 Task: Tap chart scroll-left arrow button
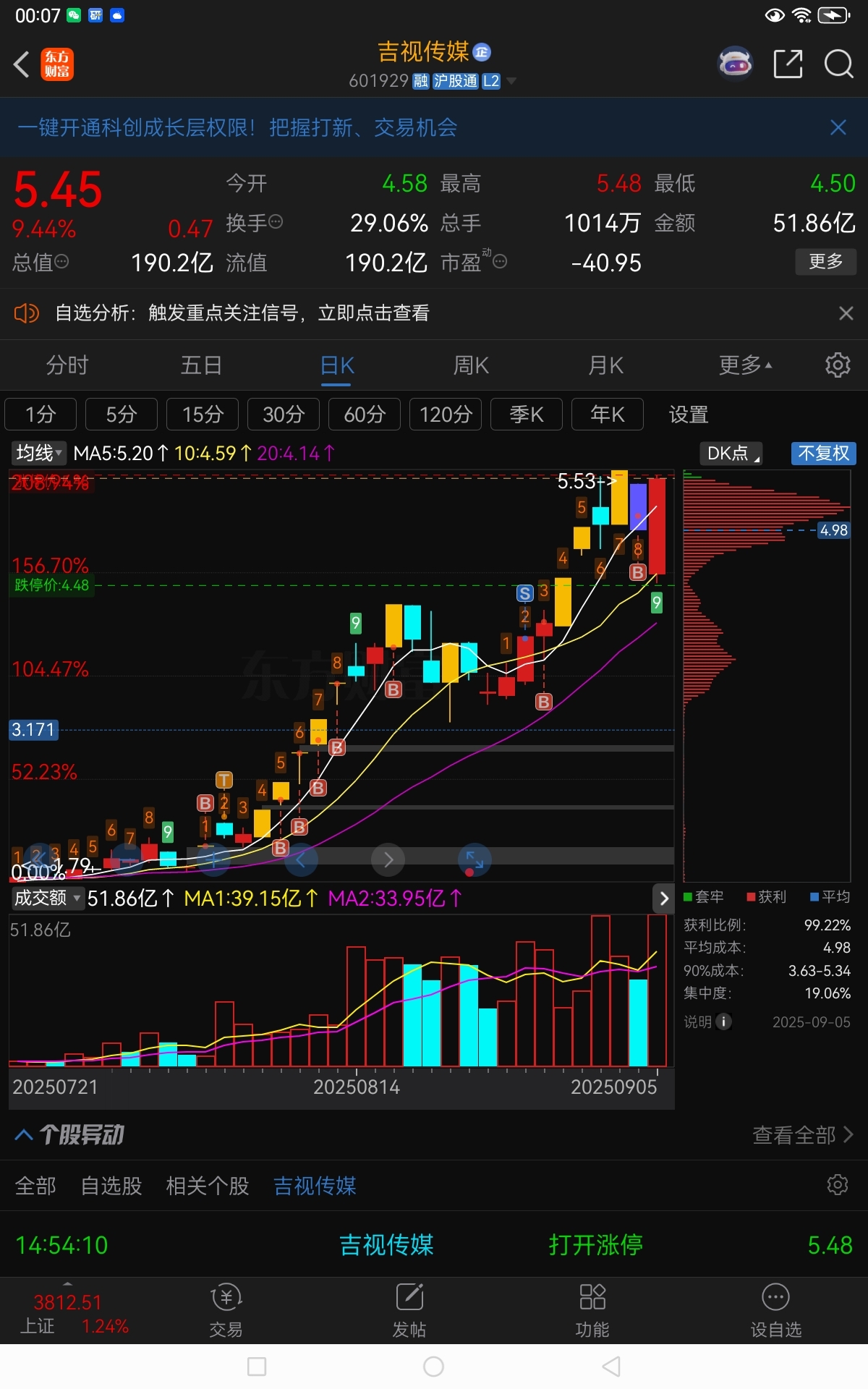tap(301, 859)
